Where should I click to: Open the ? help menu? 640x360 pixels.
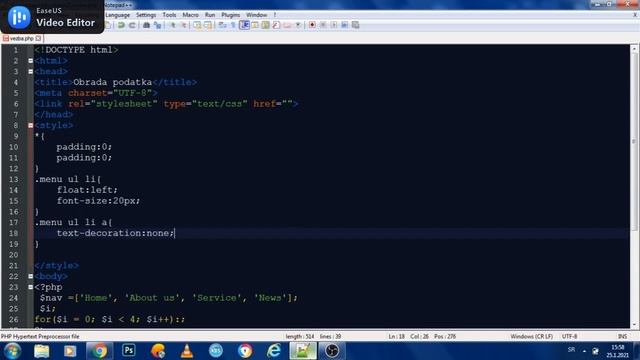pyautogui.click(x=275, y=15)
